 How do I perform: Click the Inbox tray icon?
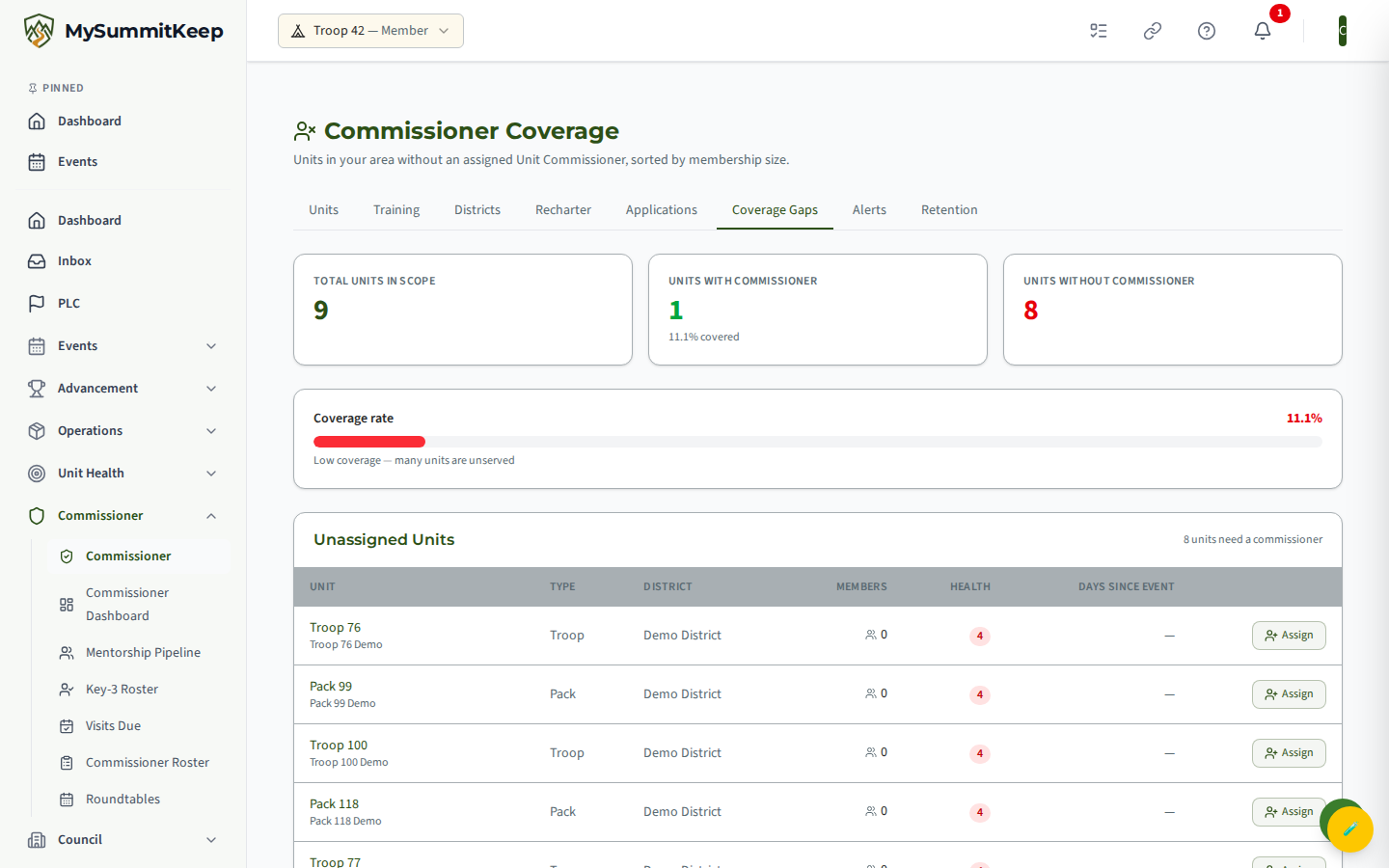(x=37, y=261)
